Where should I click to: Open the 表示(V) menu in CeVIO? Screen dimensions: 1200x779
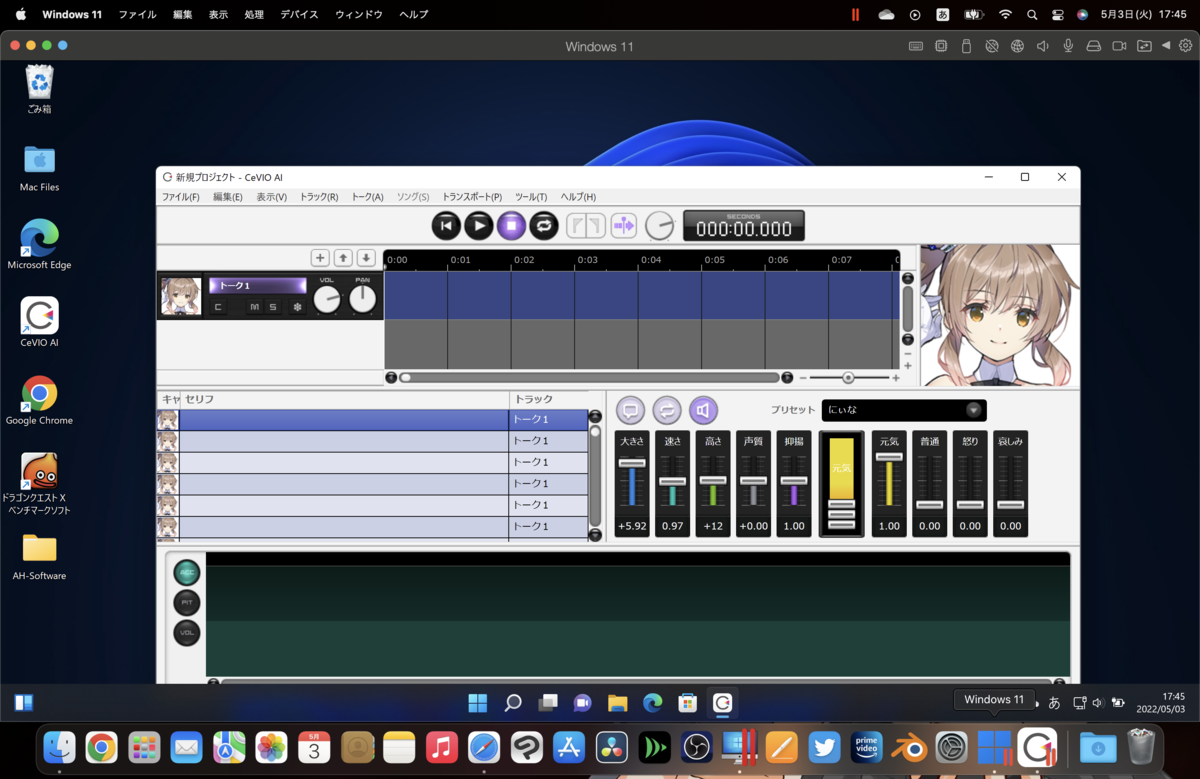pyautogui.click(x=271, y=197)
